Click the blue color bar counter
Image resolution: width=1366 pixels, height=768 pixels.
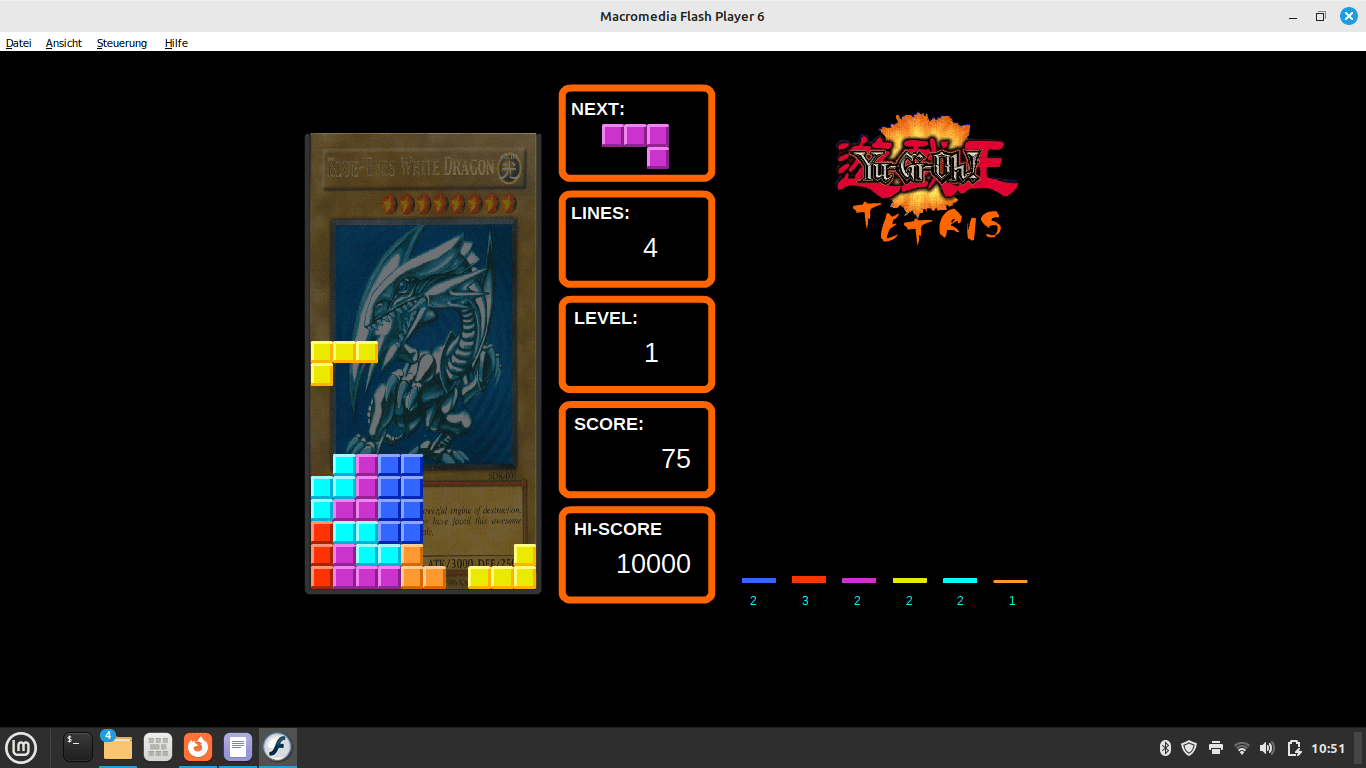tap(758, 580)
